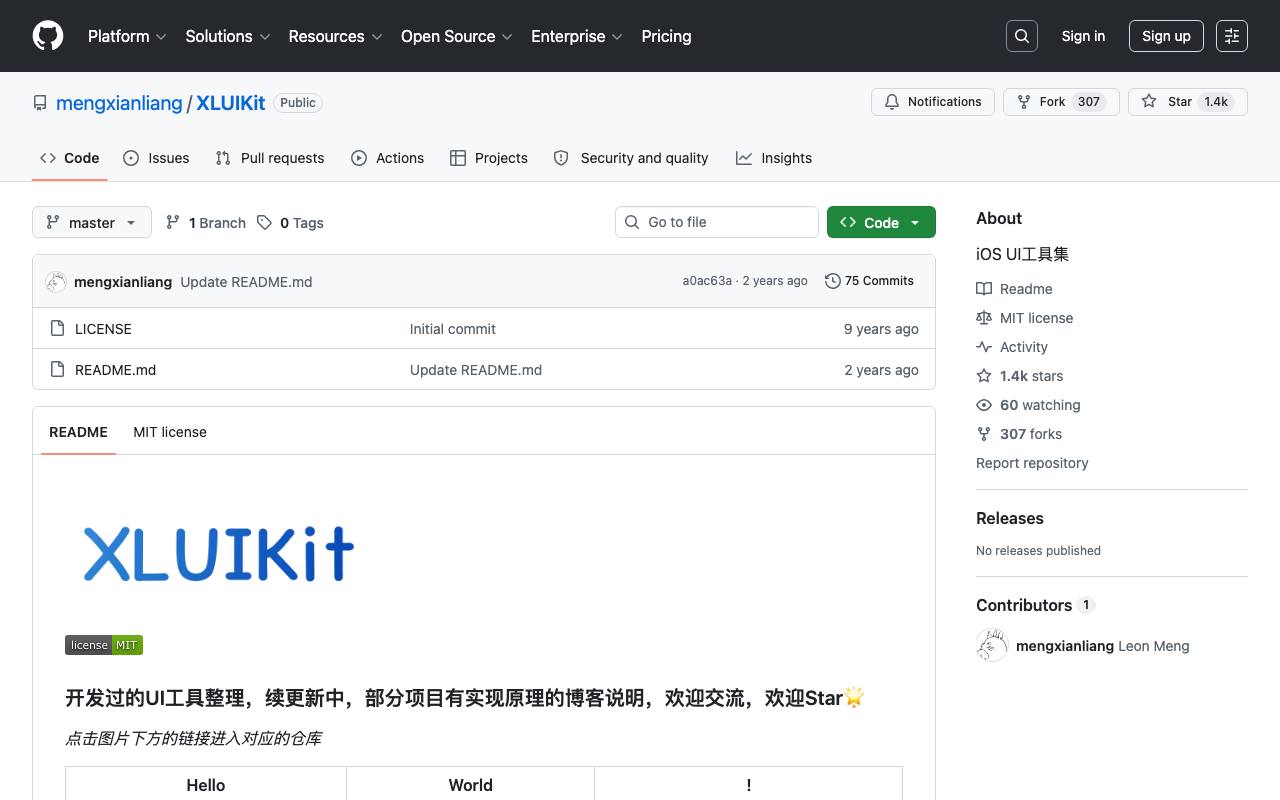The image size is (1280, 800).
Task: Open commit a0ac63a
Action: 707,281
